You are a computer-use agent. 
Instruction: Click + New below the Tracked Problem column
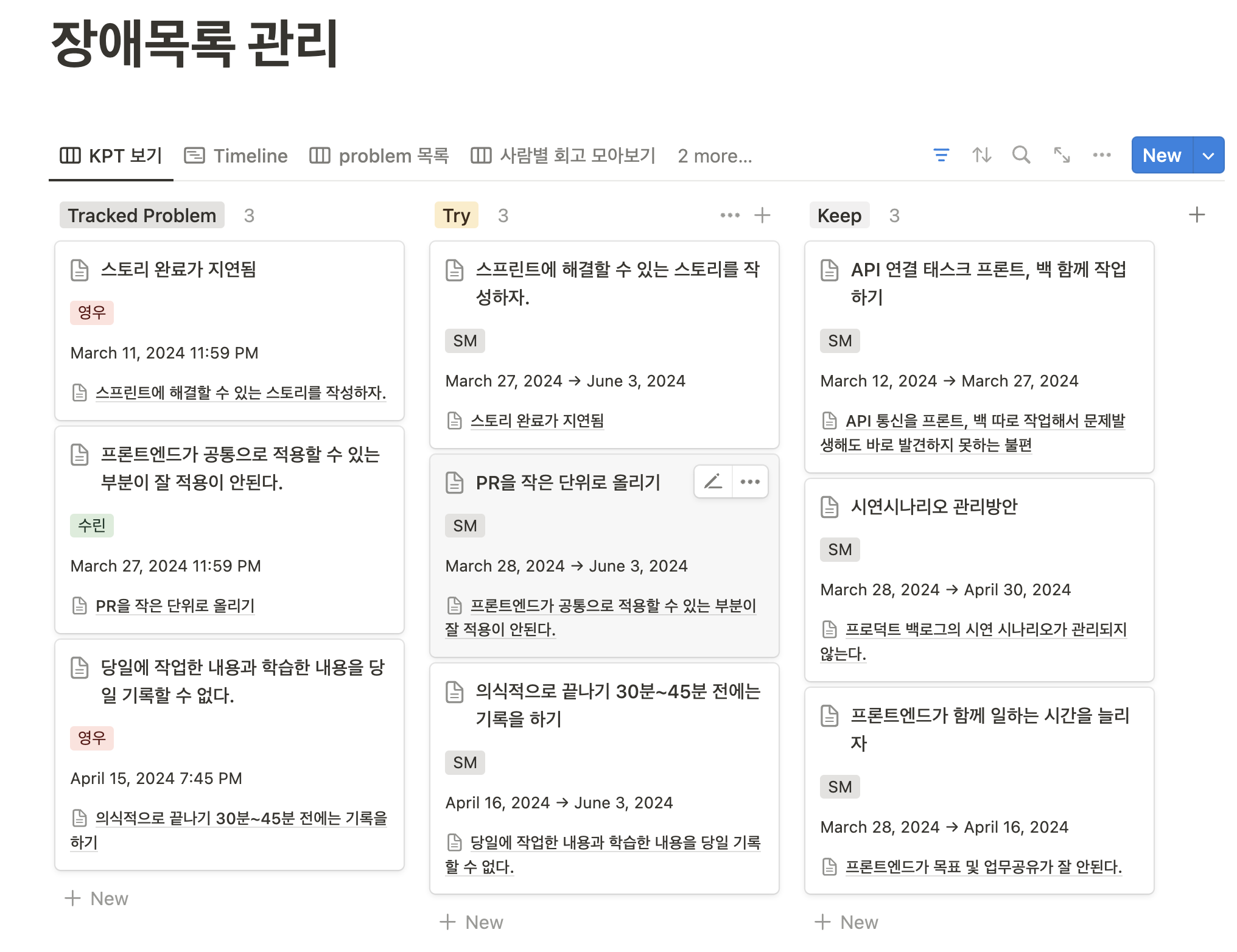97,898
